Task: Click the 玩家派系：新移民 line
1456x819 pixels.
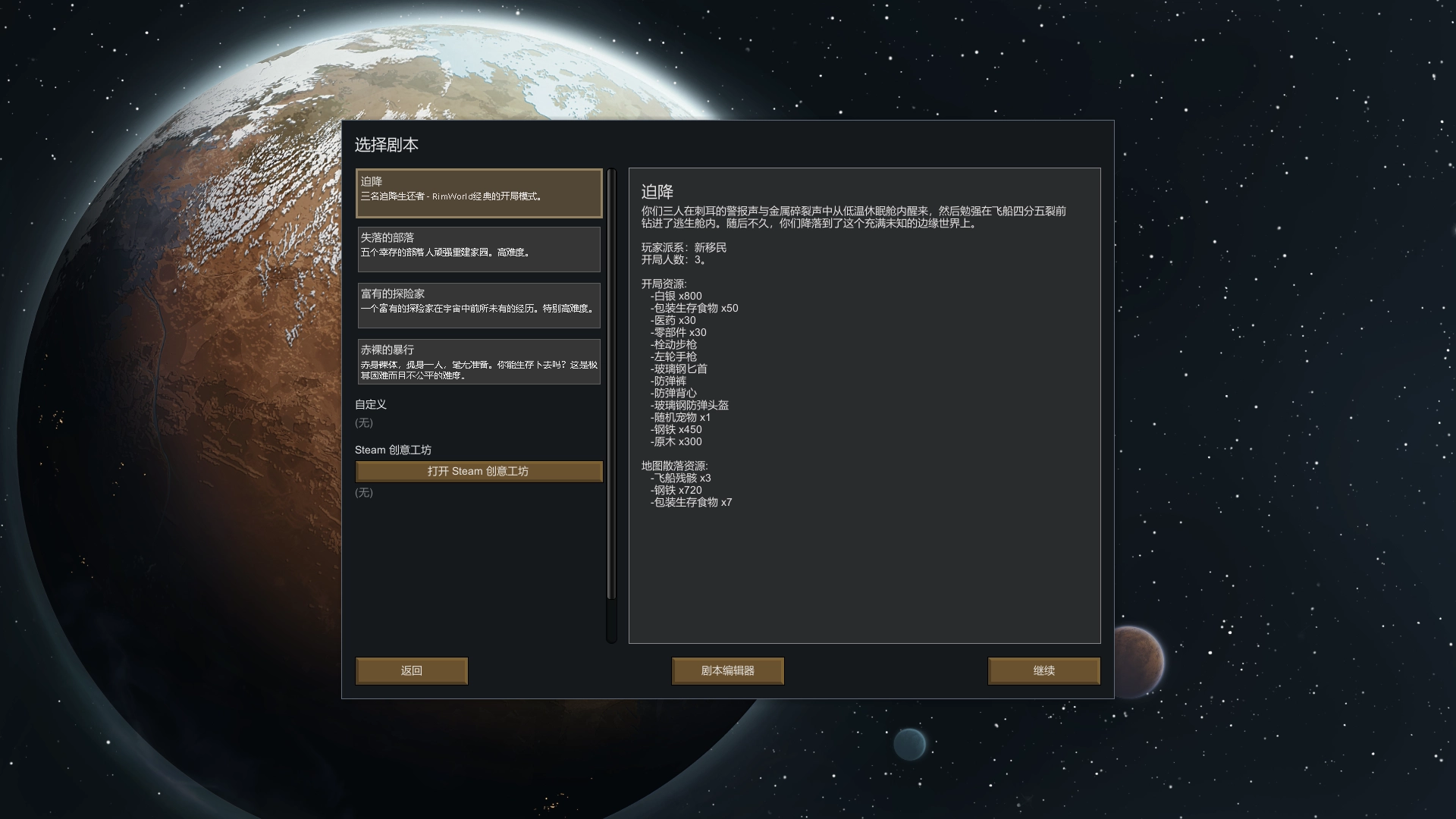Action: point(684,247)
